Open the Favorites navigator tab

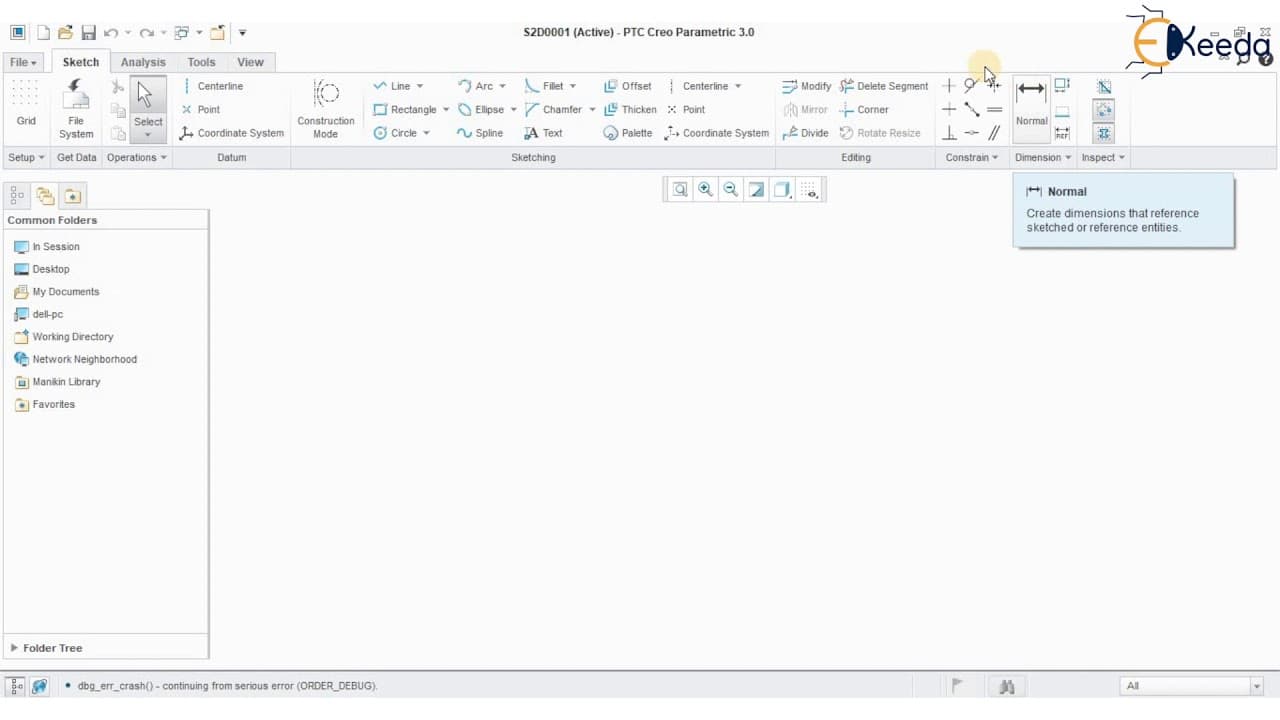click(x=72, y=196)
